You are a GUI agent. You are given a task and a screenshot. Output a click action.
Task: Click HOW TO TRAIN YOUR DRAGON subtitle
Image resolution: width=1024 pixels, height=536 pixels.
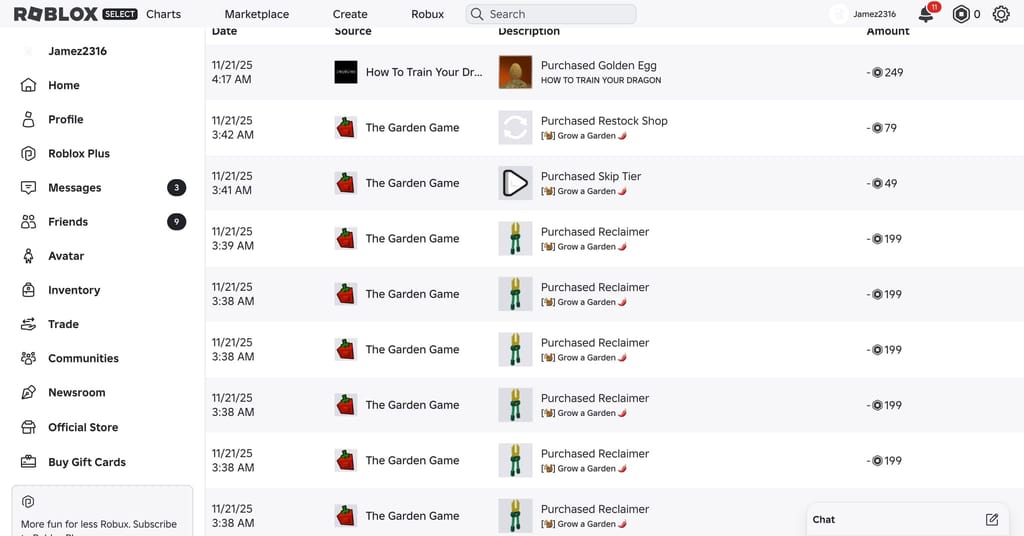pyautogui.click(x=601, y=80)
